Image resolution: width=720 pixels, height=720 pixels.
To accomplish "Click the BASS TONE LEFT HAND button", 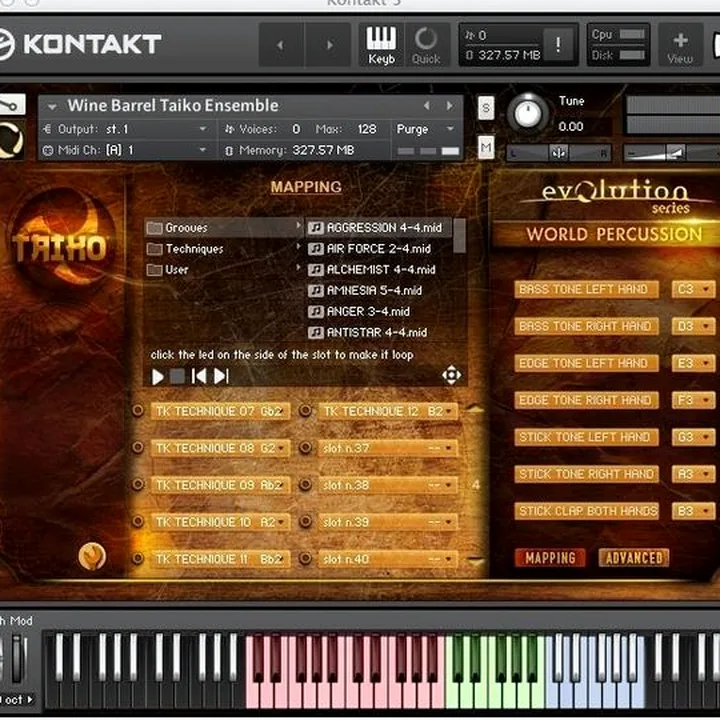I will click(586, 289).
